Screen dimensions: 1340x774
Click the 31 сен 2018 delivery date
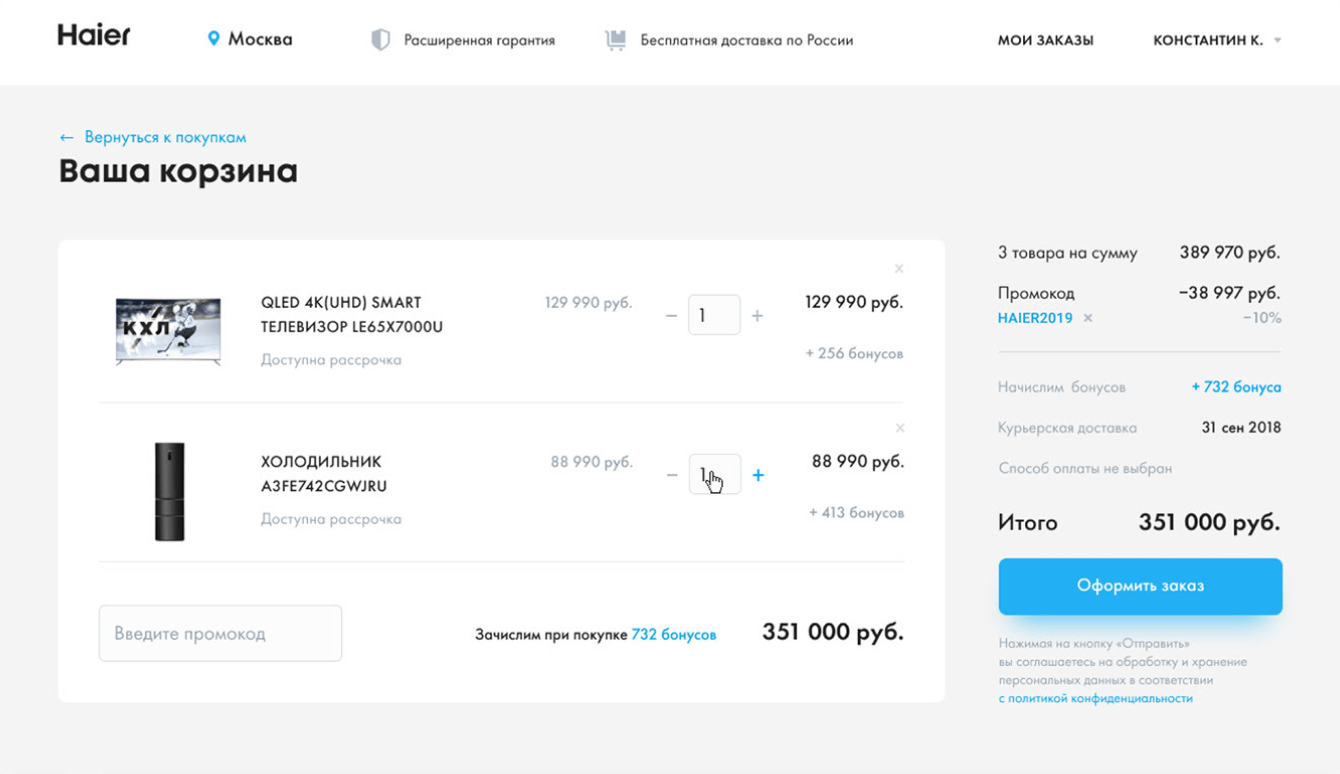pos(1241,428)
